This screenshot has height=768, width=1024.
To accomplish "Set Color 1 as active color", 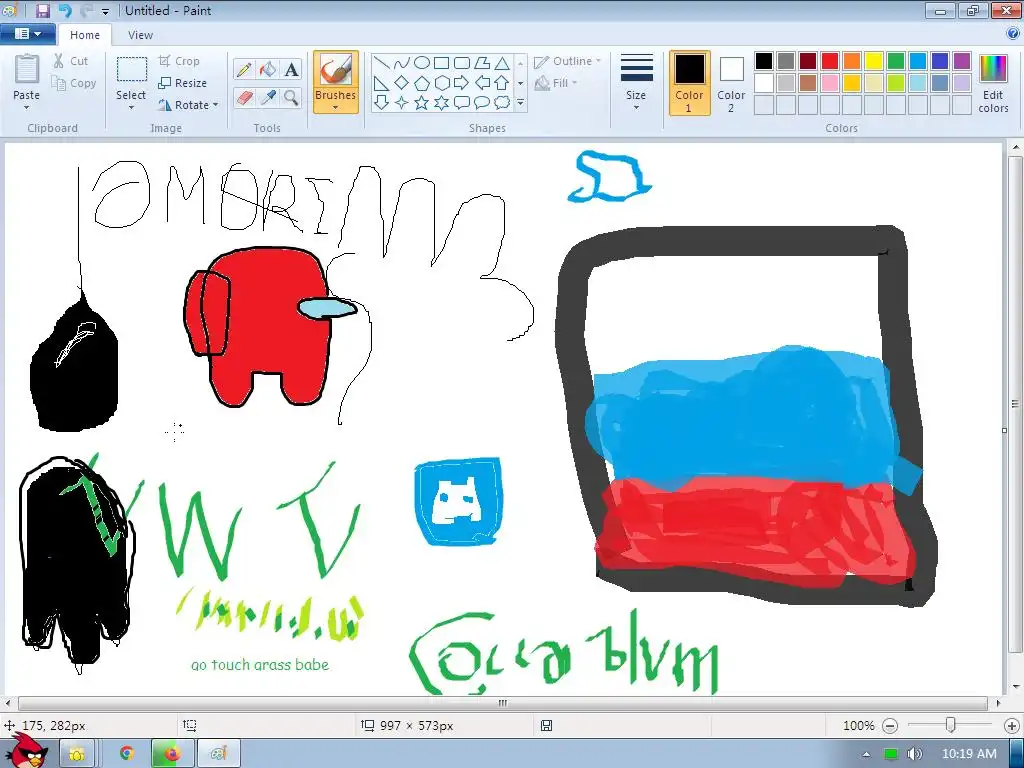I will [690, 83].
